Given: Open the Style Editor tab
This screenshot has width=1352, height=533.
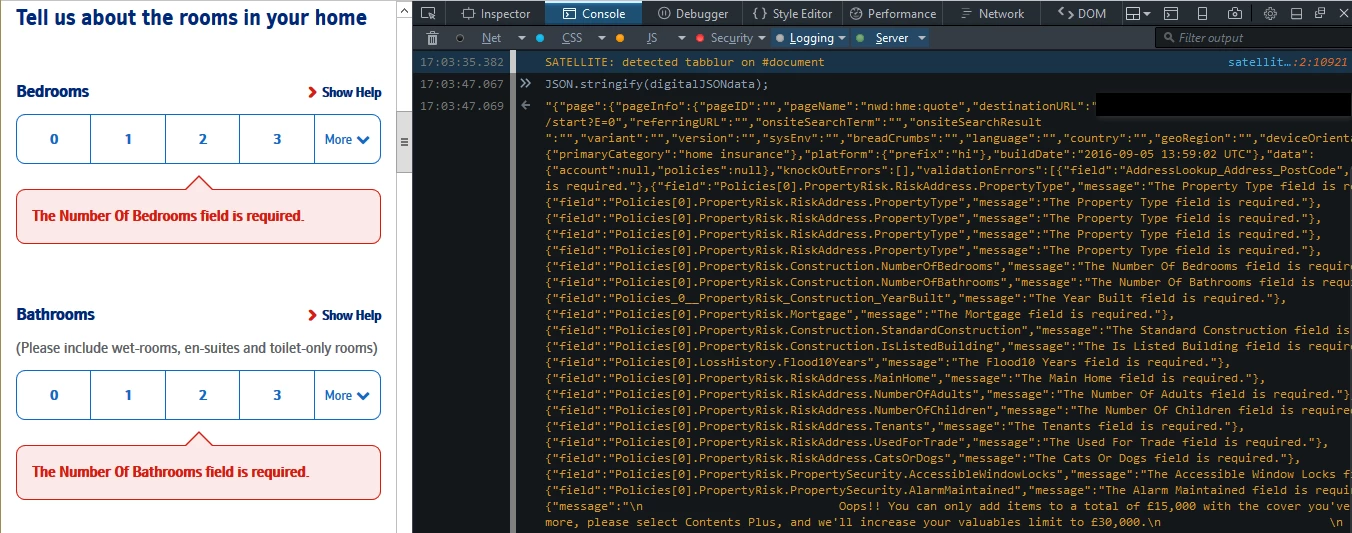Looking at the screenshot, I should [792, 13].
